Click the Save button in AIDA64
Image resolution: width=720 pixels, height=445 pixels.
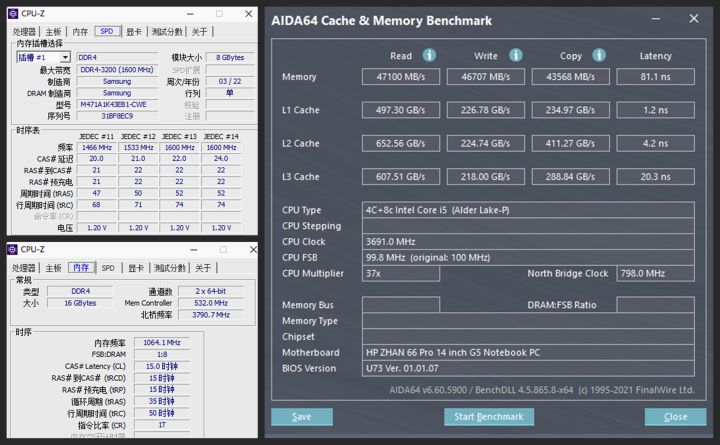tap(301, 417)
